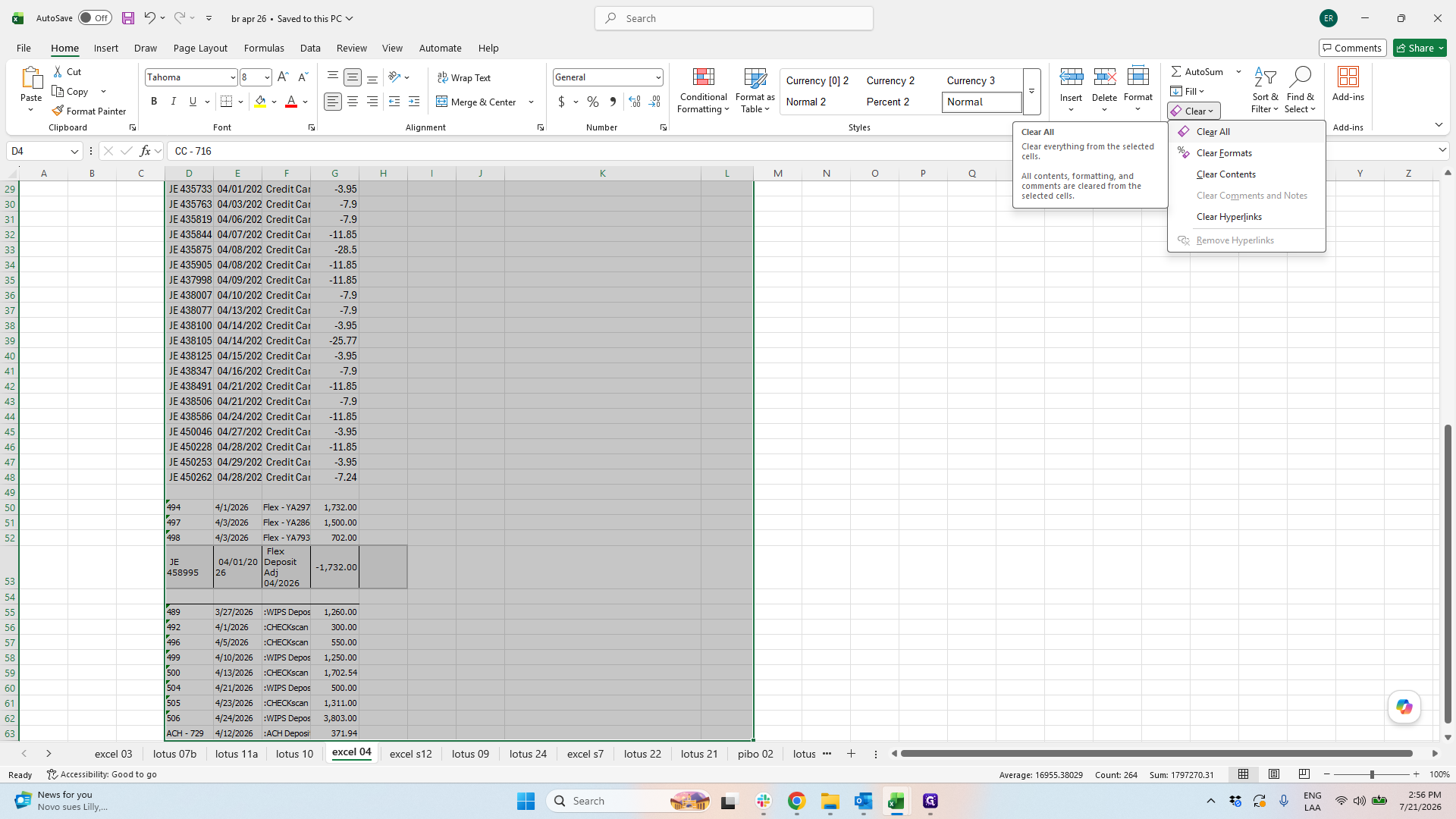Screen dimensions: 1456x819
Task: Click the title bar Search box
Action: (734, 18)
